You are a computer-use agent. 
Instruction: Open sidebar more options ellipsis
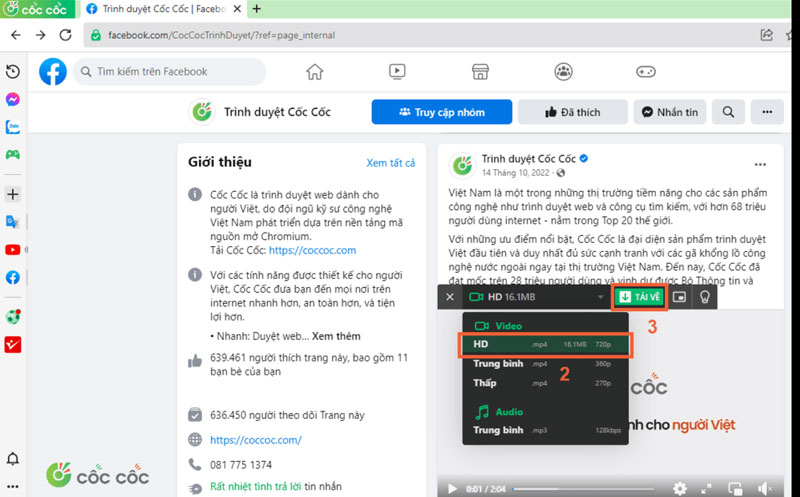pos(13,486)
